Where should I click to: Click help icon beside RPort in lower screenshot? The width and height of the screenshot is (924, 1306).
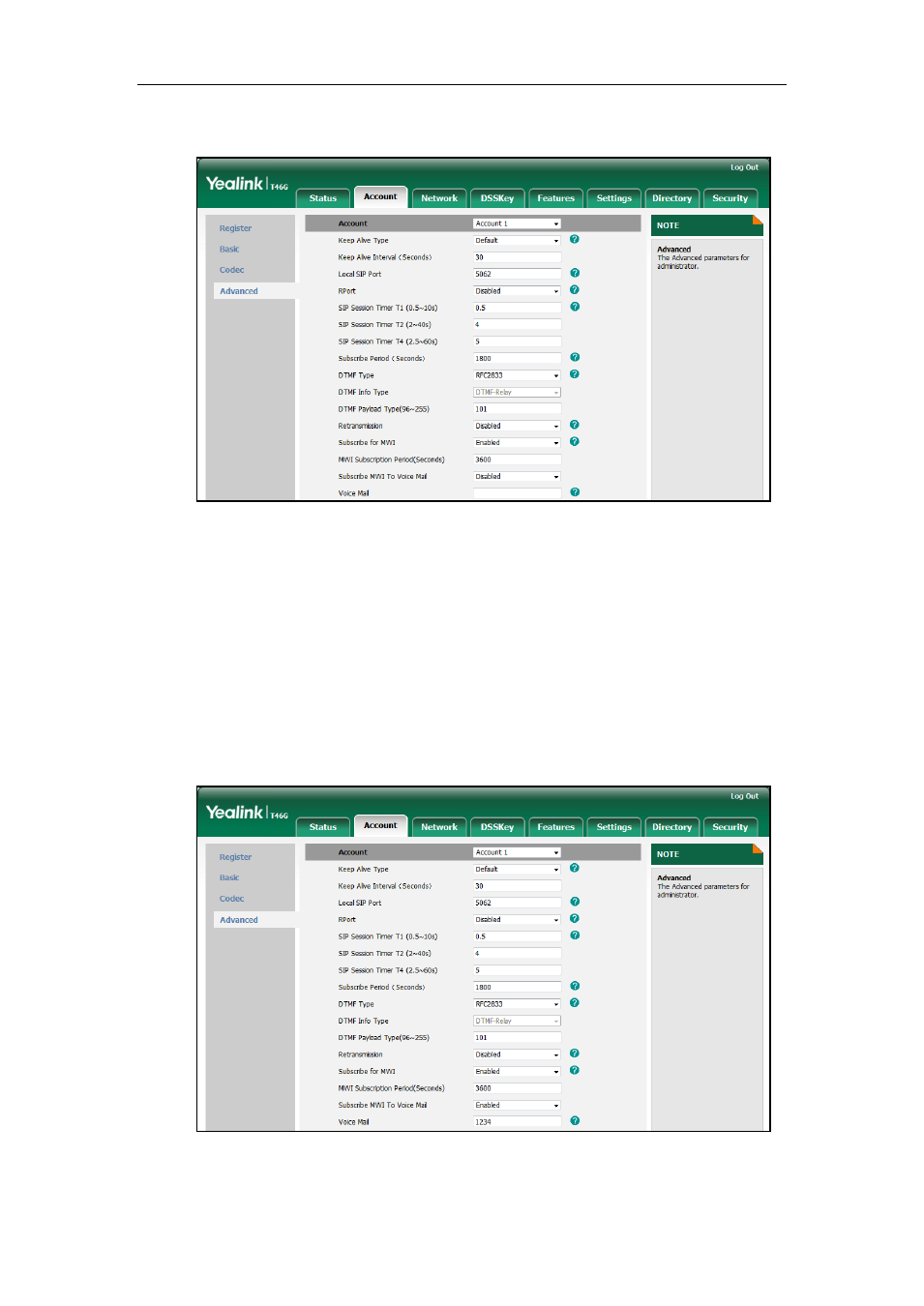point(575,918)
